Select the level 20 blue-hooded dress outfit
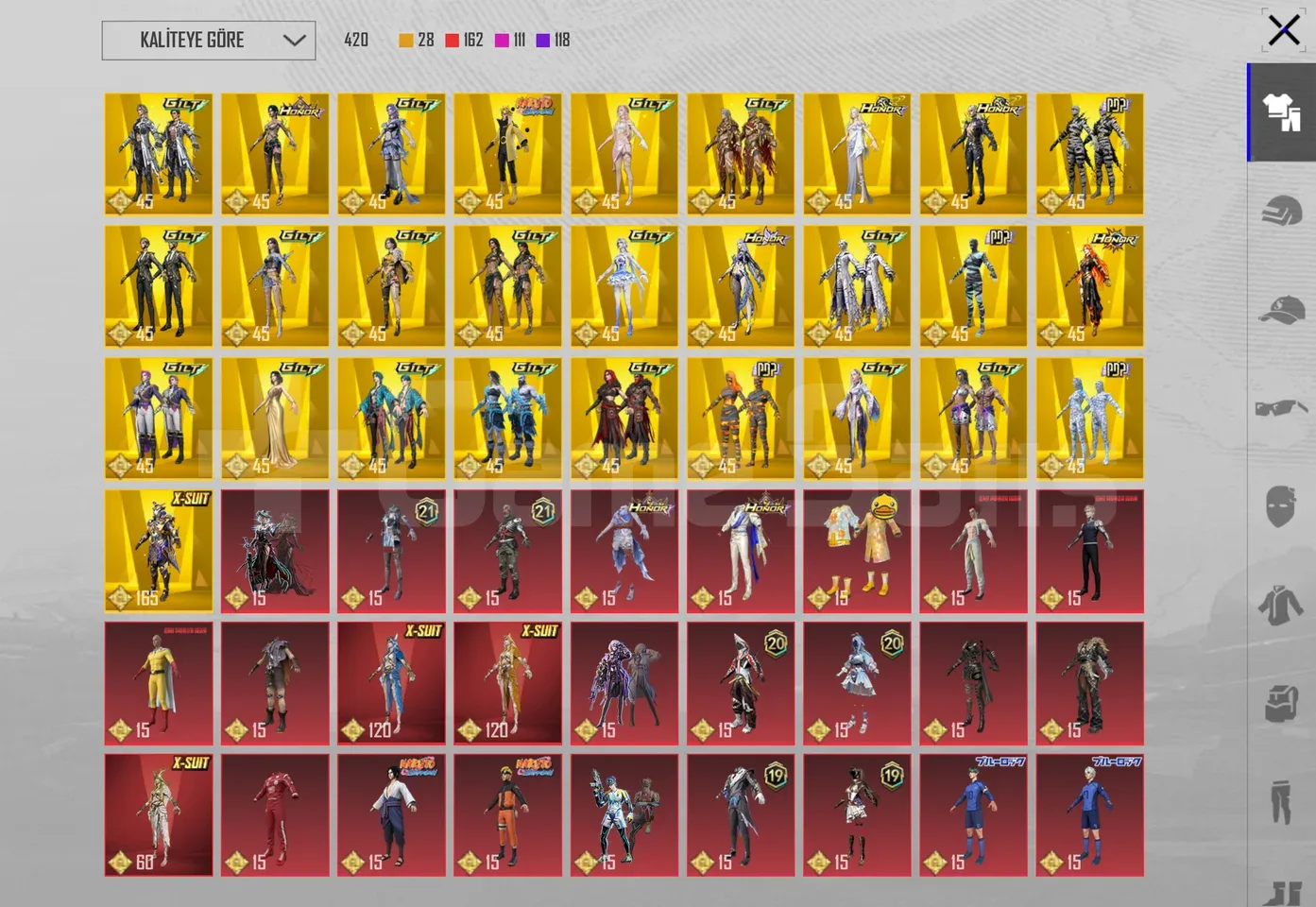The image size is (1316, 907). click(x=857, y=683)
